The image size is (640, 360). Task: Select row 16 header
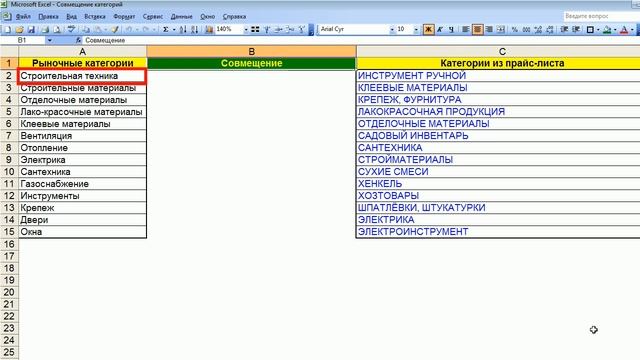pos(9,244)
